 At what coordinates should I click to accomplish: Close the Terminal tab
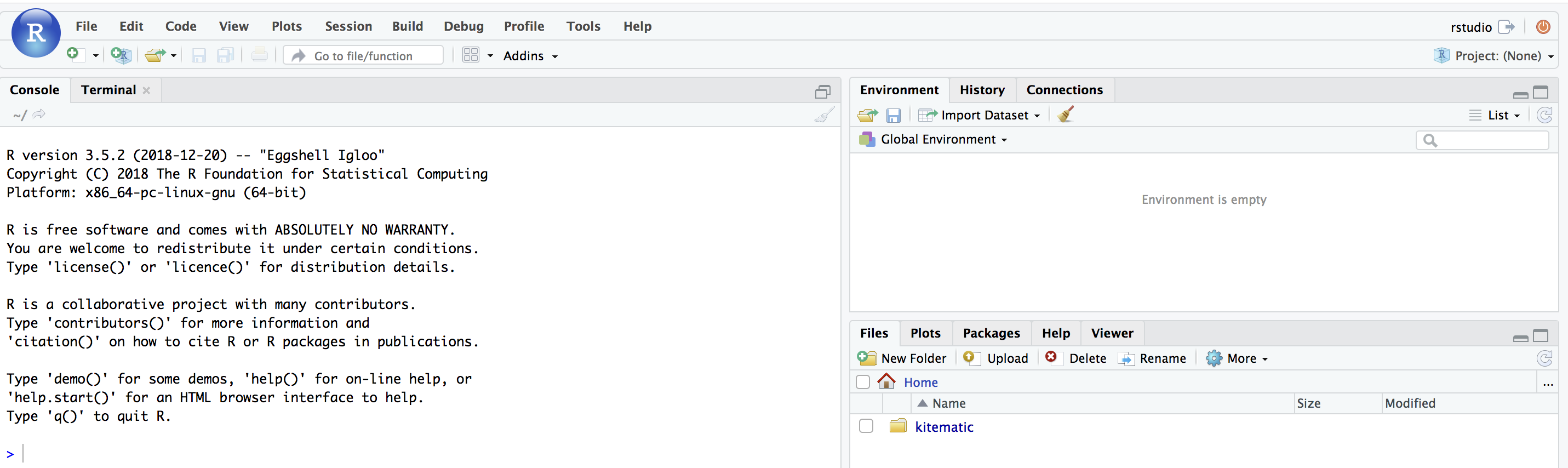[146, 90]
